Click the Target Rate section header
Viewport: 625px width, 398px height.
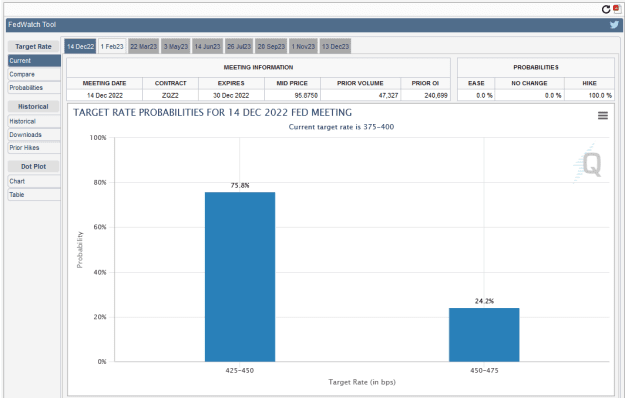pos(33,47)
